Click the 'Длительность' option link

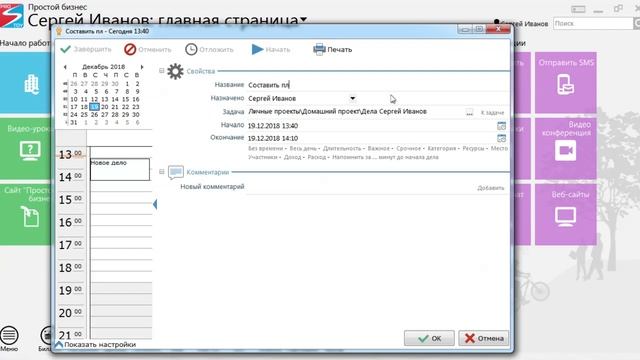click(x=342, y=149)
